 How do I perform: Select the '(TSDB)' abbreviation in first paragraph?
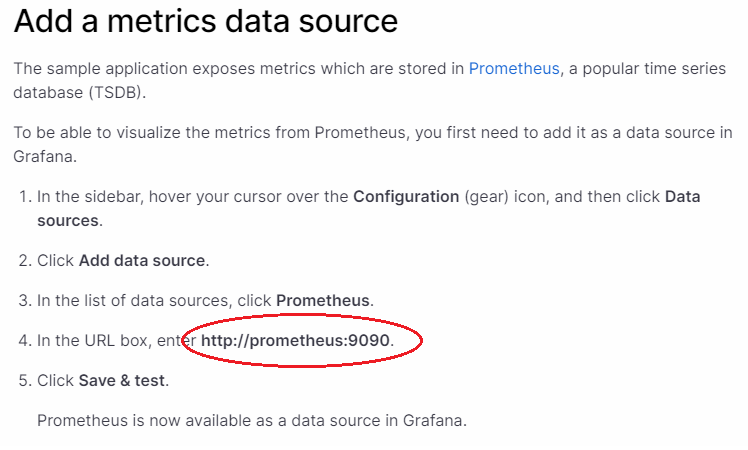point(117,93)
